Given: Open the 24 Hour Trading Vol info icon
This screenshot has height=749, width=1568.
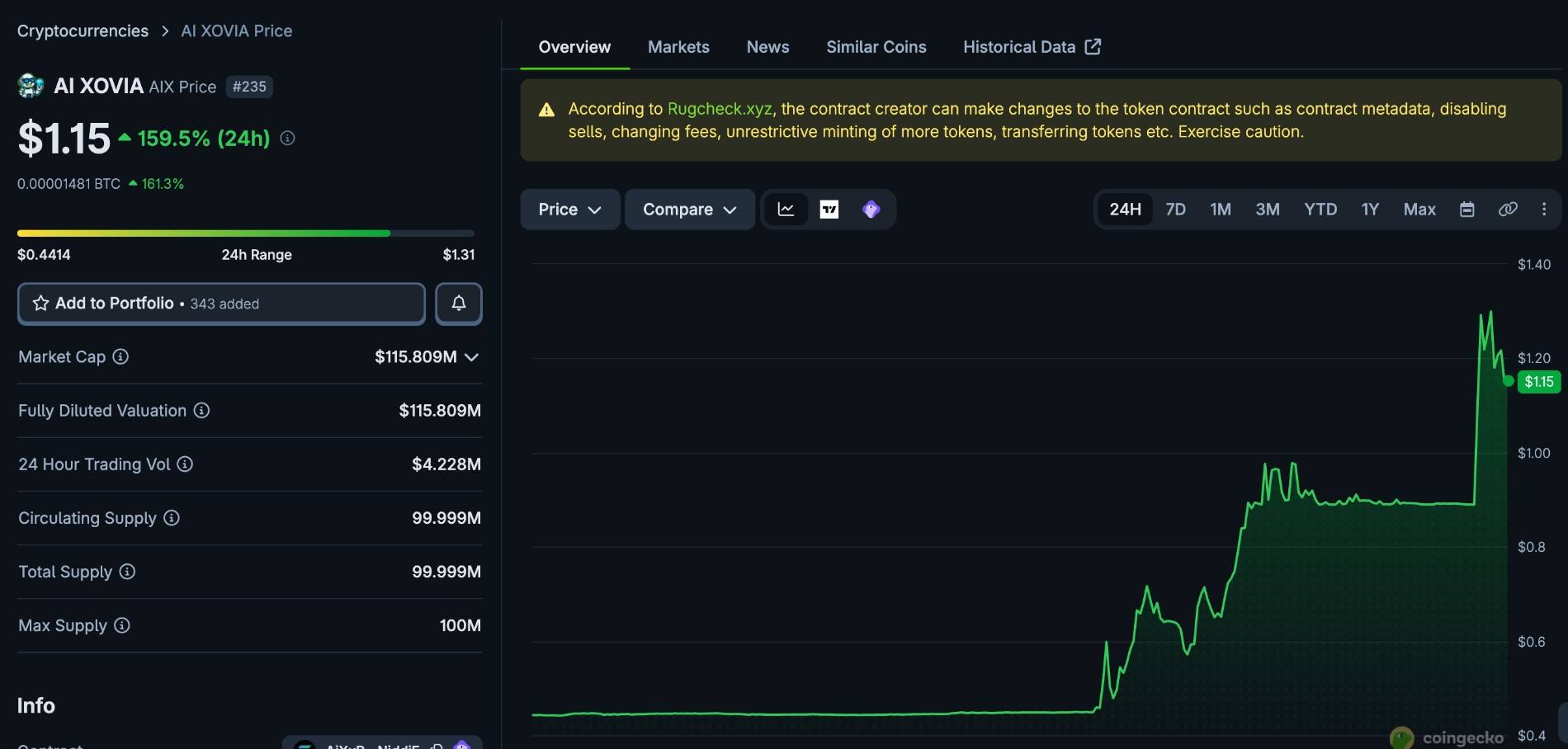Looking at the screenshot, I should pos(185,464).
